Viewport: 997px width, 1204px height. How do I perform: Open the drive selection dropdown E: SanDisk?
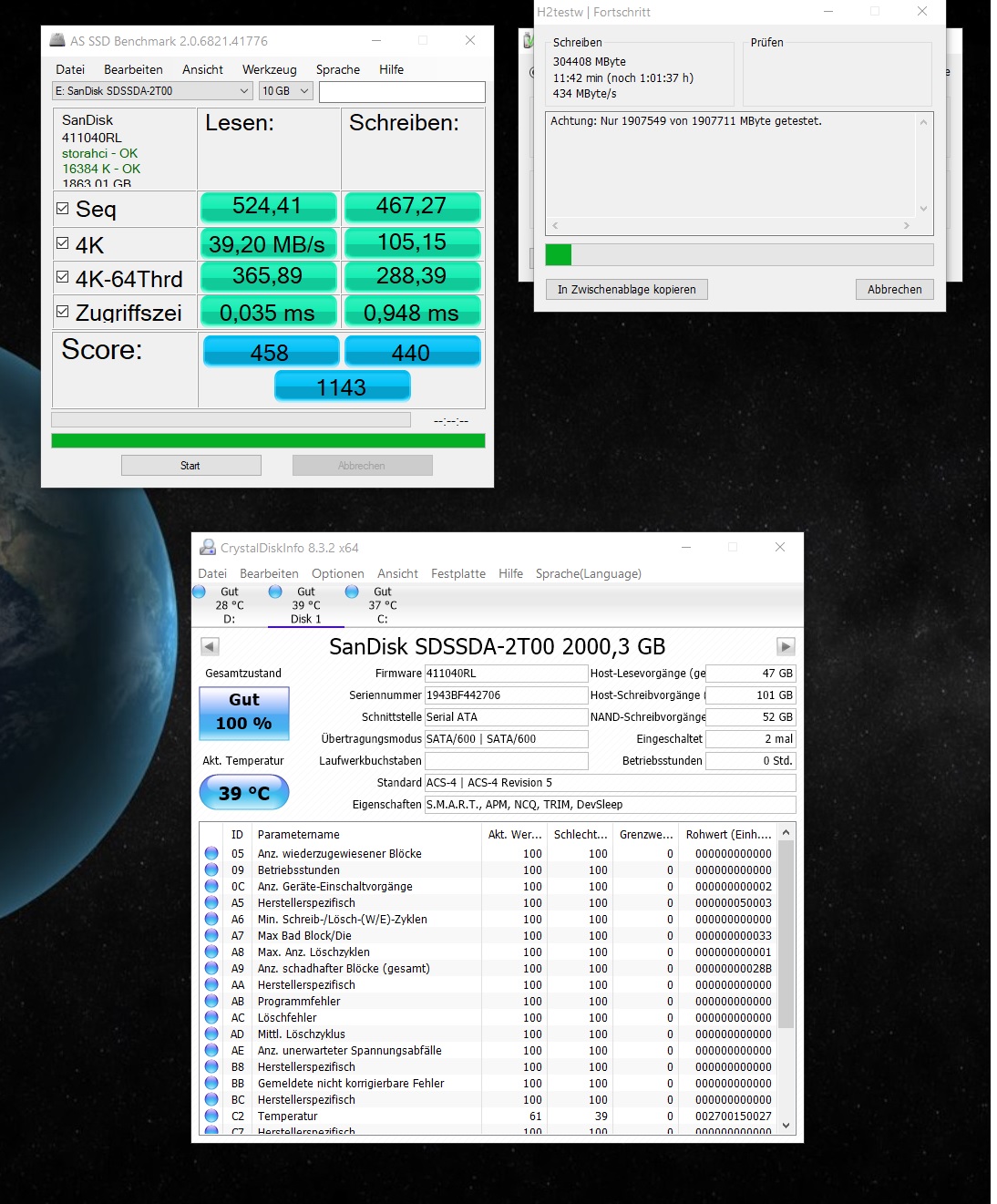tap(152, 91)
